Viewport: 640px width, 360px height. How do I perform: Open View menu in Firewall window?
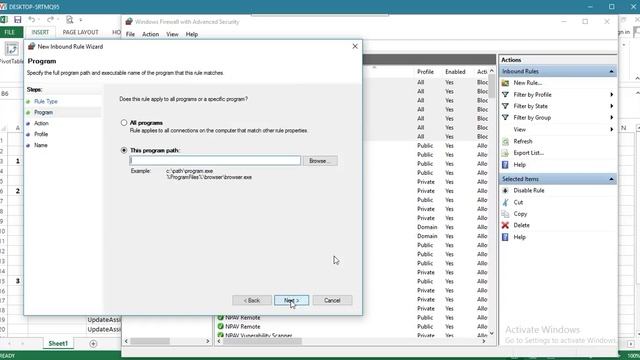point(172,34)
